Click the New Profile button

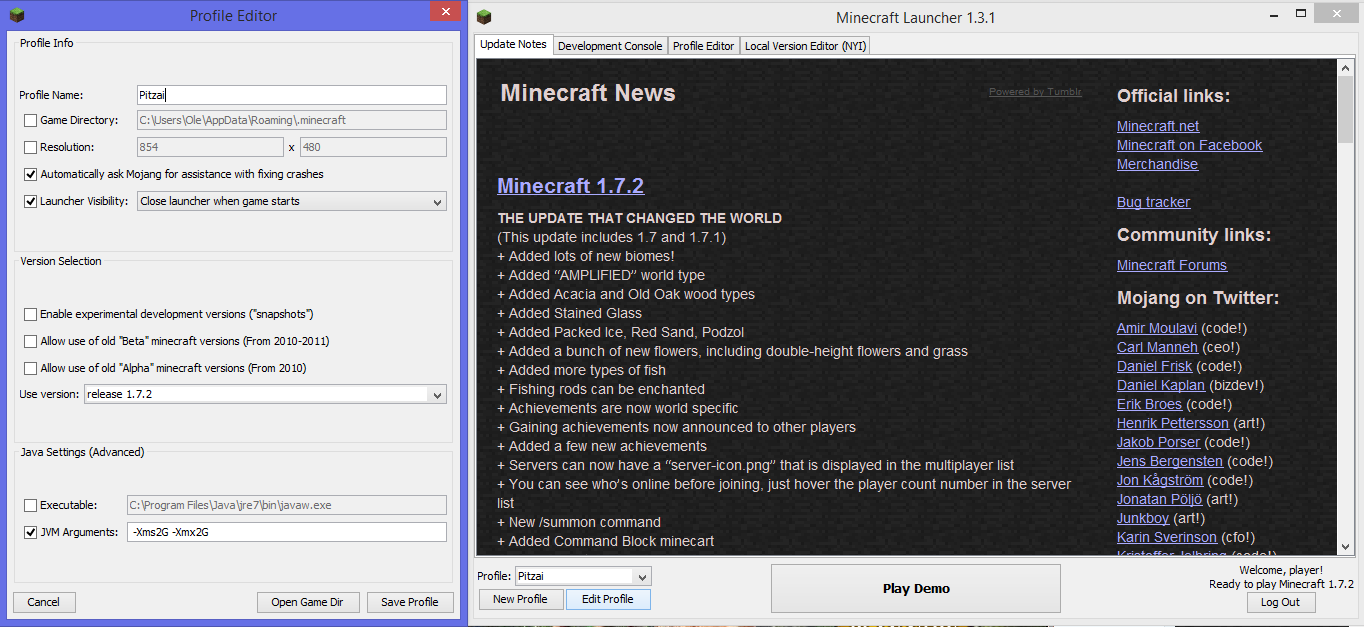pyautogui.click(x=520, y=599)
